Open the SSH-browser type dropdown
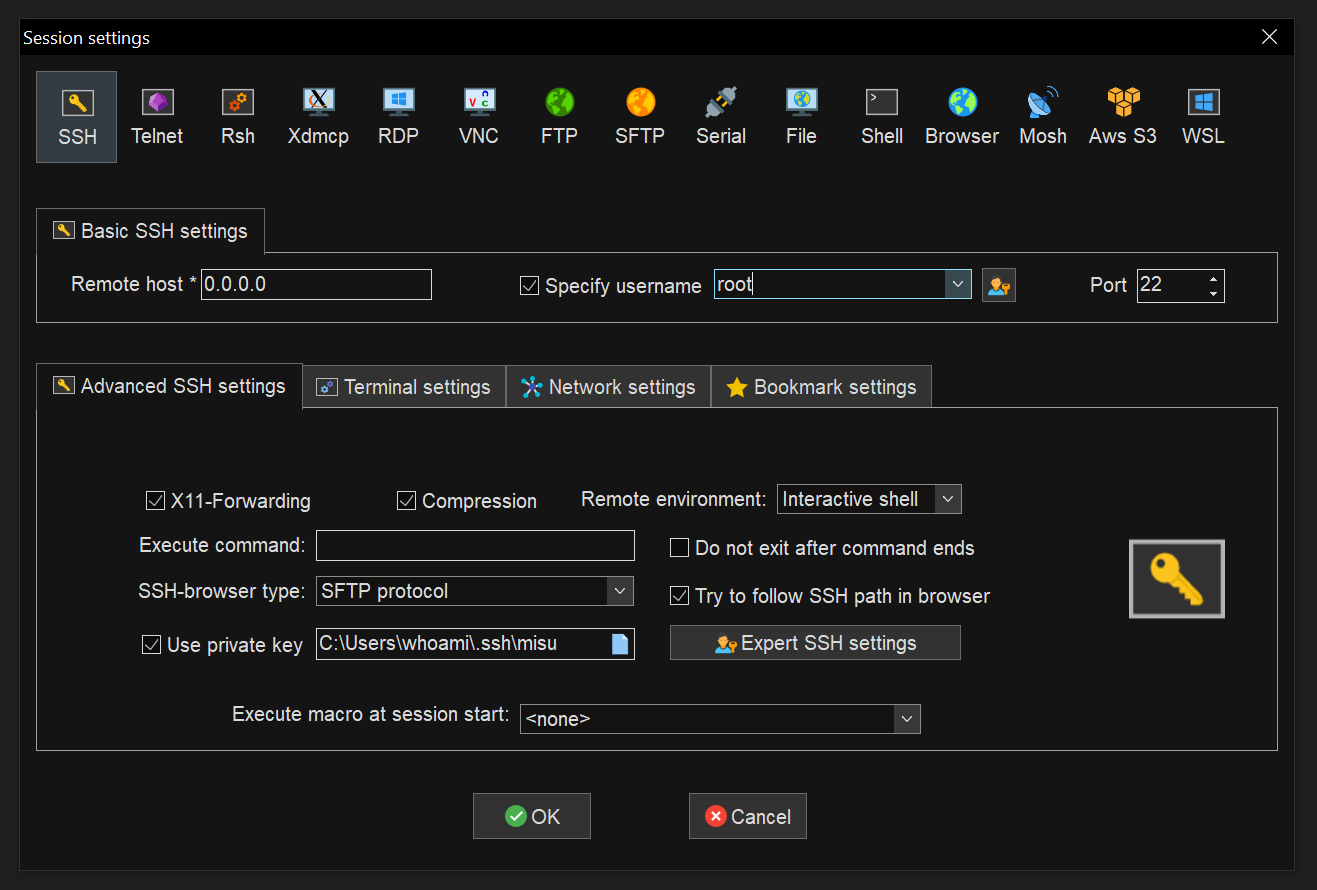This screenshot has width=1317, height=890. [x=620, y=591]
